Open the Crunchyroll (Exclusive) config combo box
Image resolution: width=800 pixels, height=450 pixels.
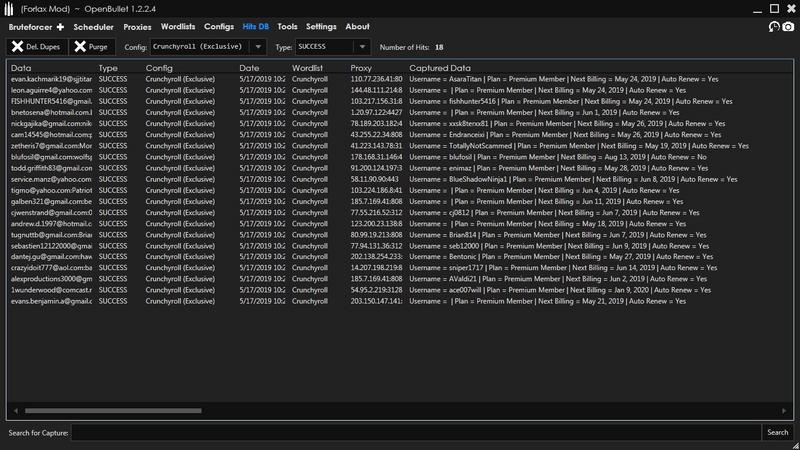[x=208, y=47]
